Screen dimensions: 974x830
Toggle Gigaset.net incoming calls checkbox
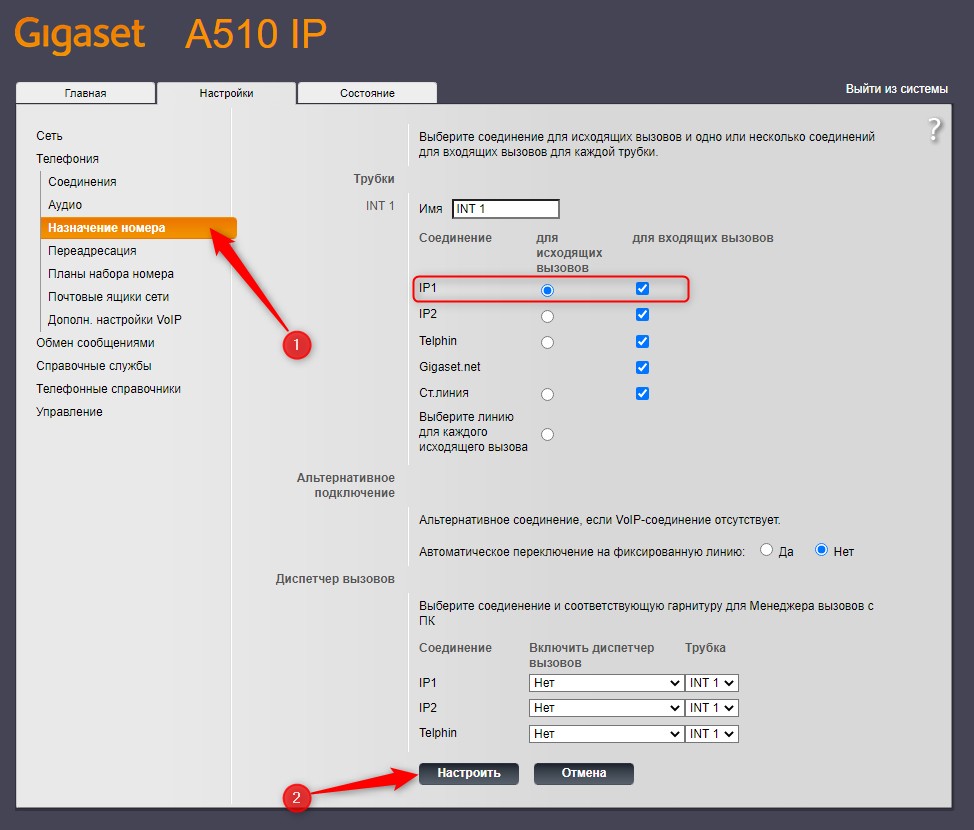pyautogui.click(x=642, y=367)
